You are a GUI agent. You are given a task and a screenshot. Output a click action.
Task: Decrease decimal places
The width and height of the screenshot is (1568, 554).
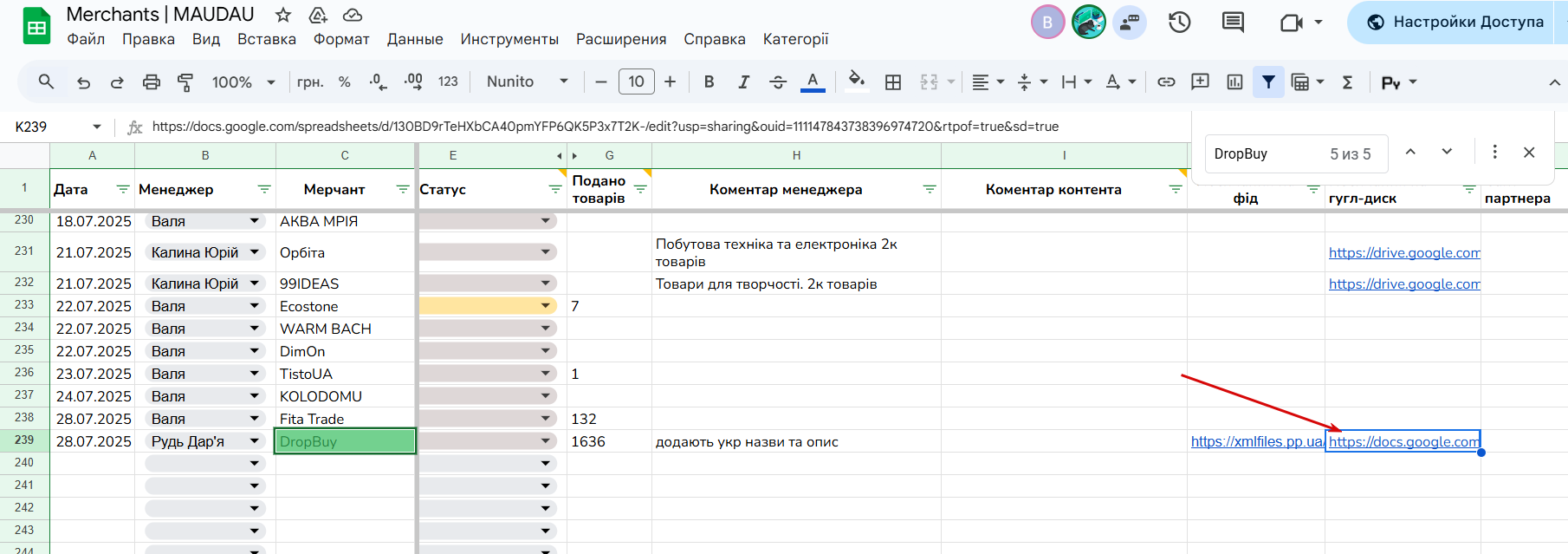pyautogui.click(x=379, y=81)
